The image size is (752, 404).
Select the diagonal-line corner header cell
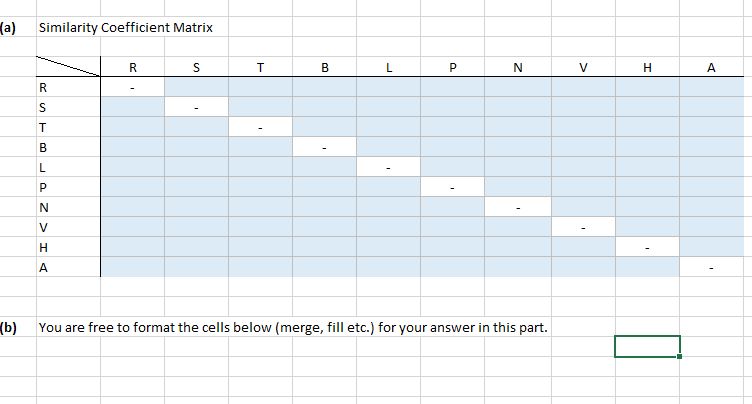pyautogui.click(x=69, y=67)
